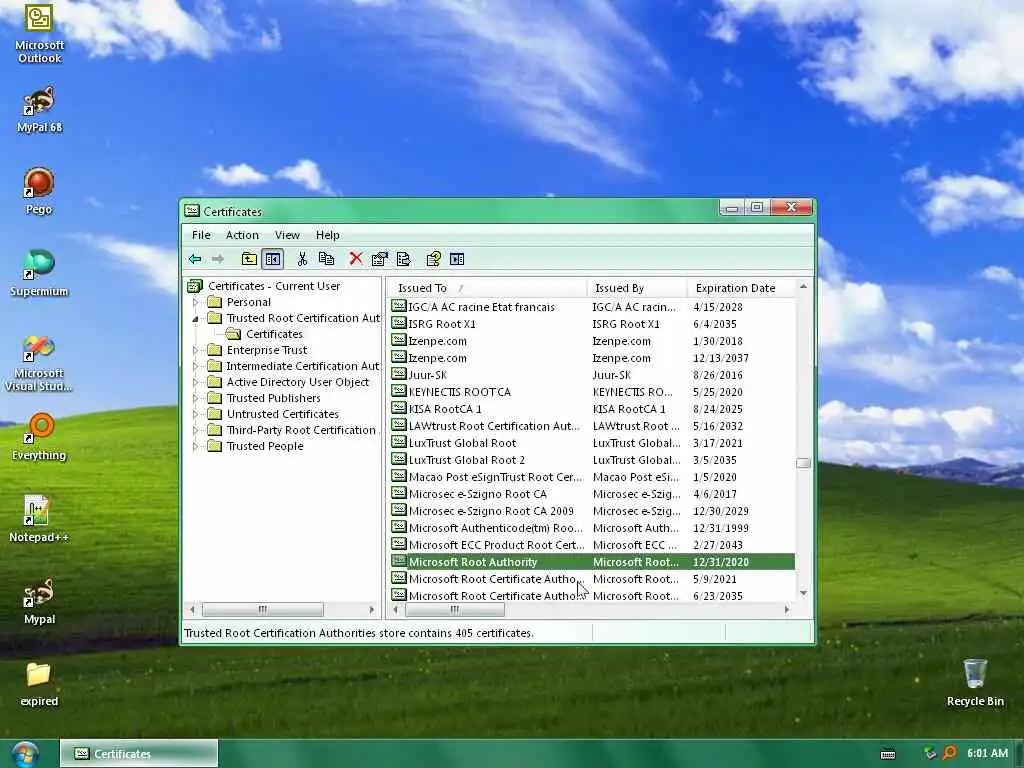
Task: Expand the Third-Party Root Certification node
Action: (x=195, y=430)
